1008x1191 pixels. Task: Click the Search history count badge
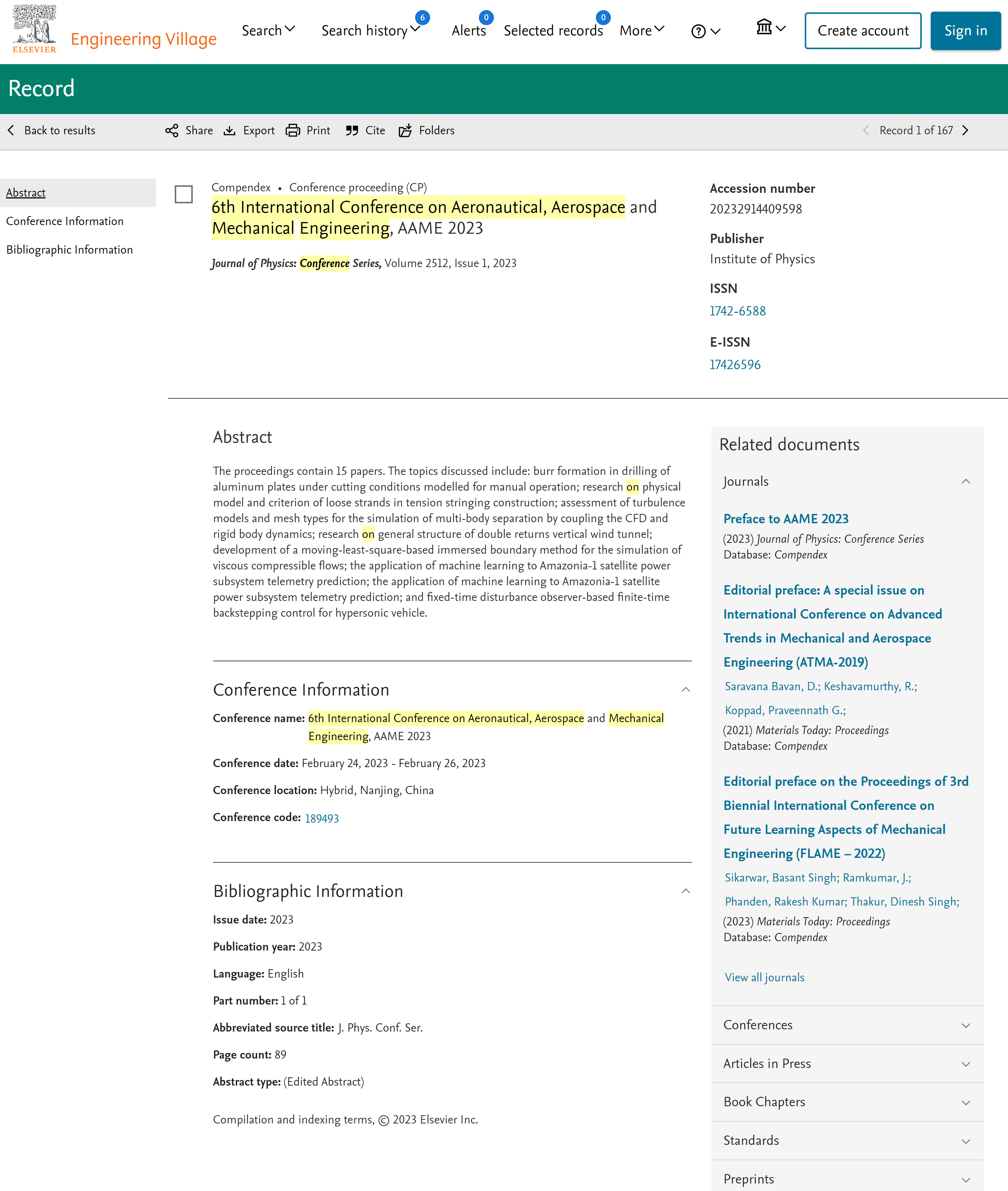[x=422, y=17]
